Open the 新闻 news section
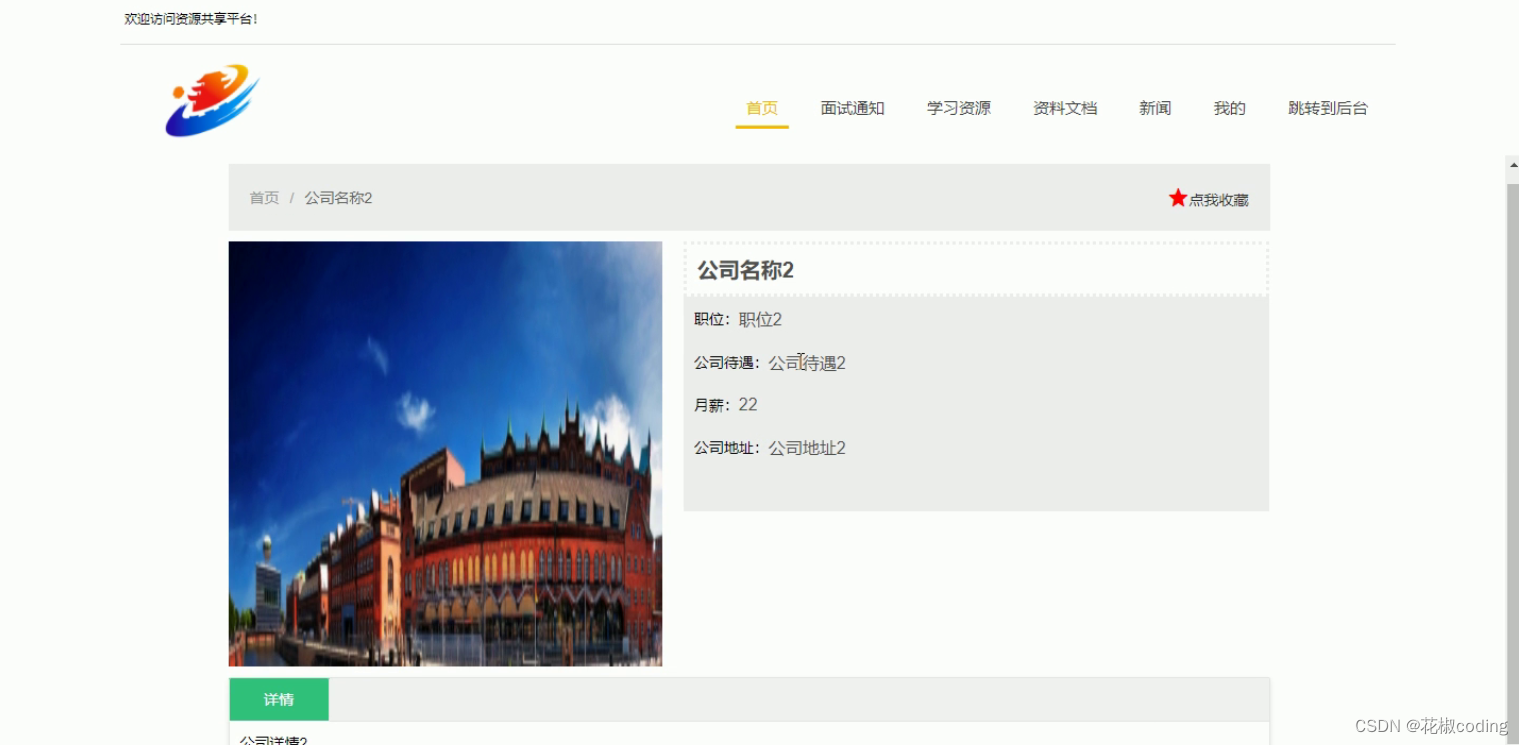 tap(1154, 108)
